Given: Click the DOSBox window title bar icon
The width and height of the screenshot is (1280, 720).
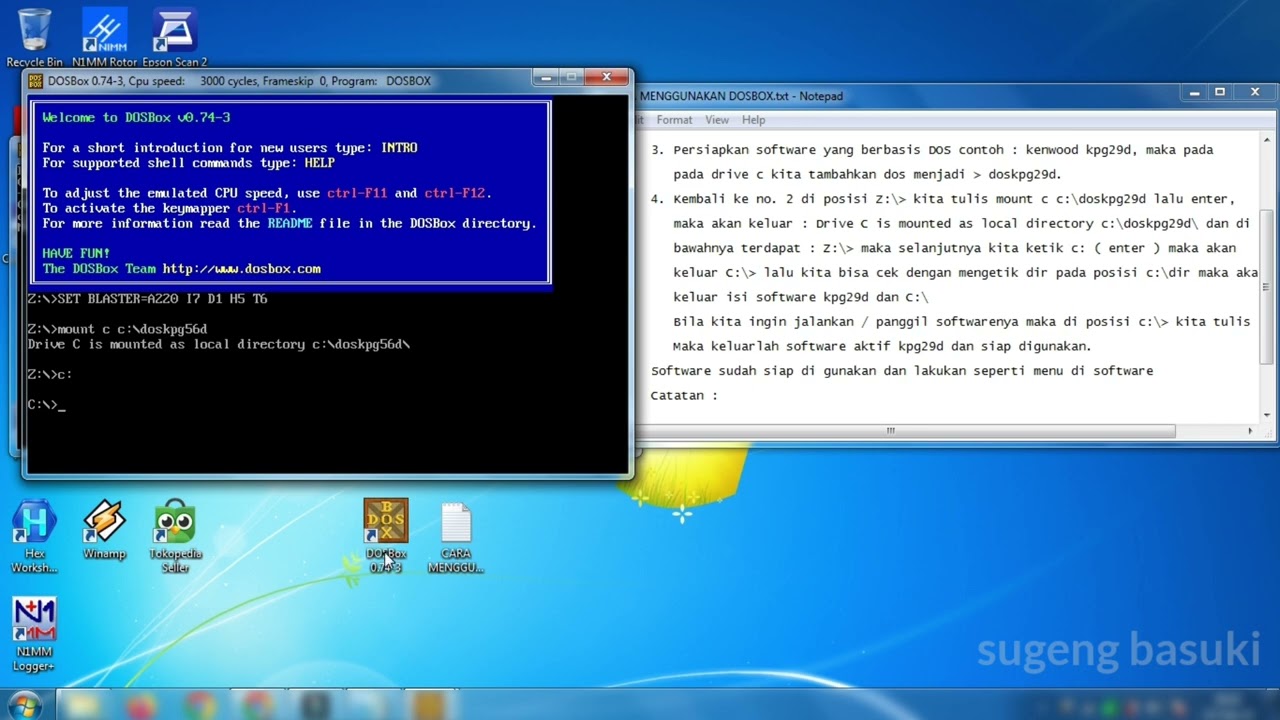Looking at the screenshot, I should point(36,81).
